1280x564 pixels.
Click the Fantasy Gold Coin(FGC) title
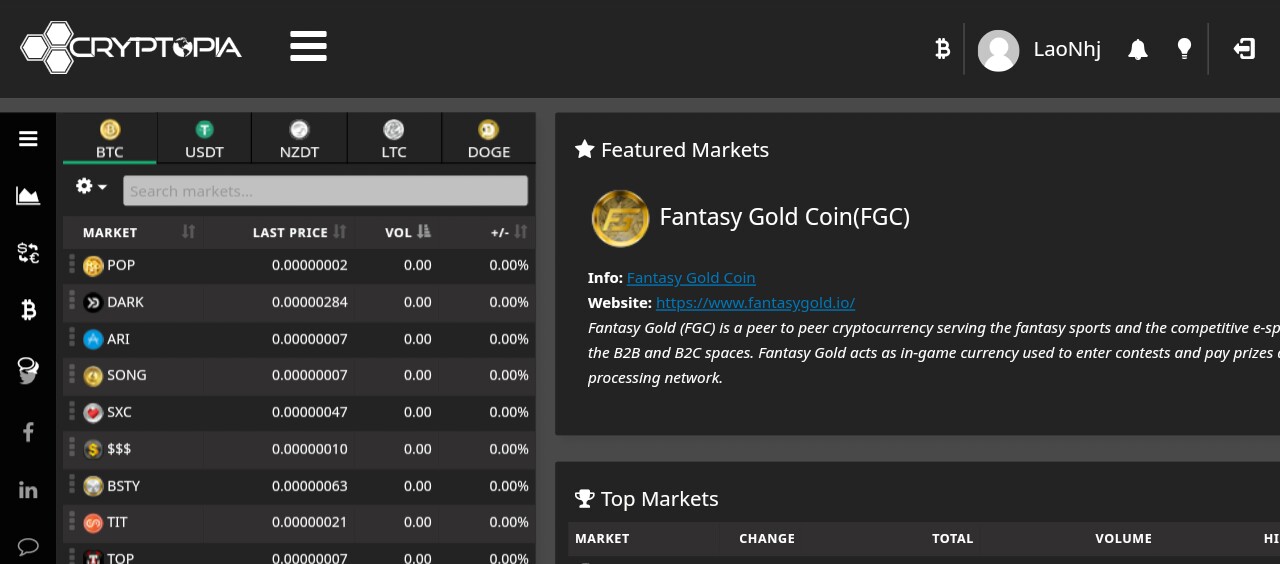785,217
